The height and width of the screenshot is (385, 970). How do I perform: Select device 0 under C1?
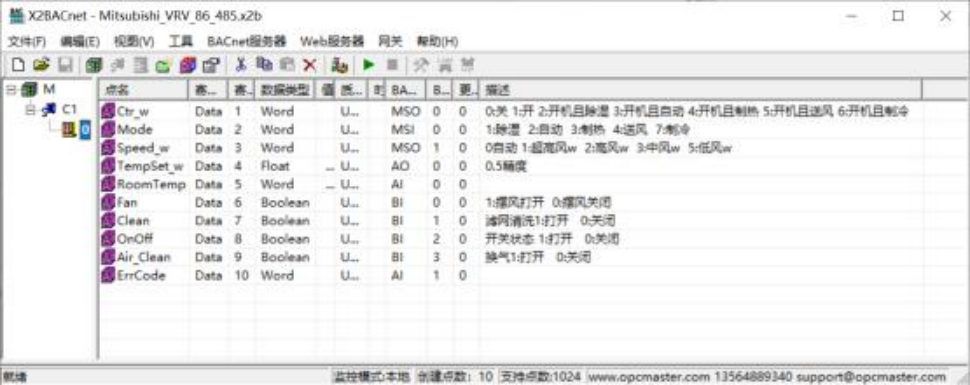85,130
